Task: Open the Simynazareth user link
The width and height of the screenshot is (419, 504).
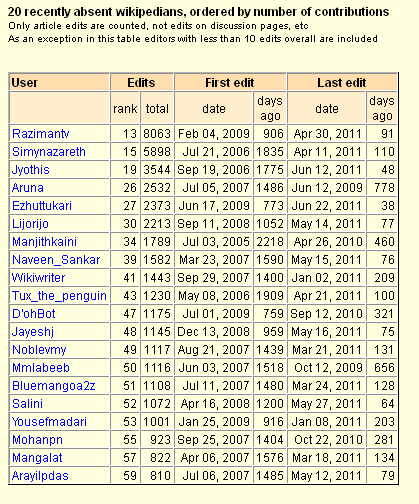Action: click(49, 152)
